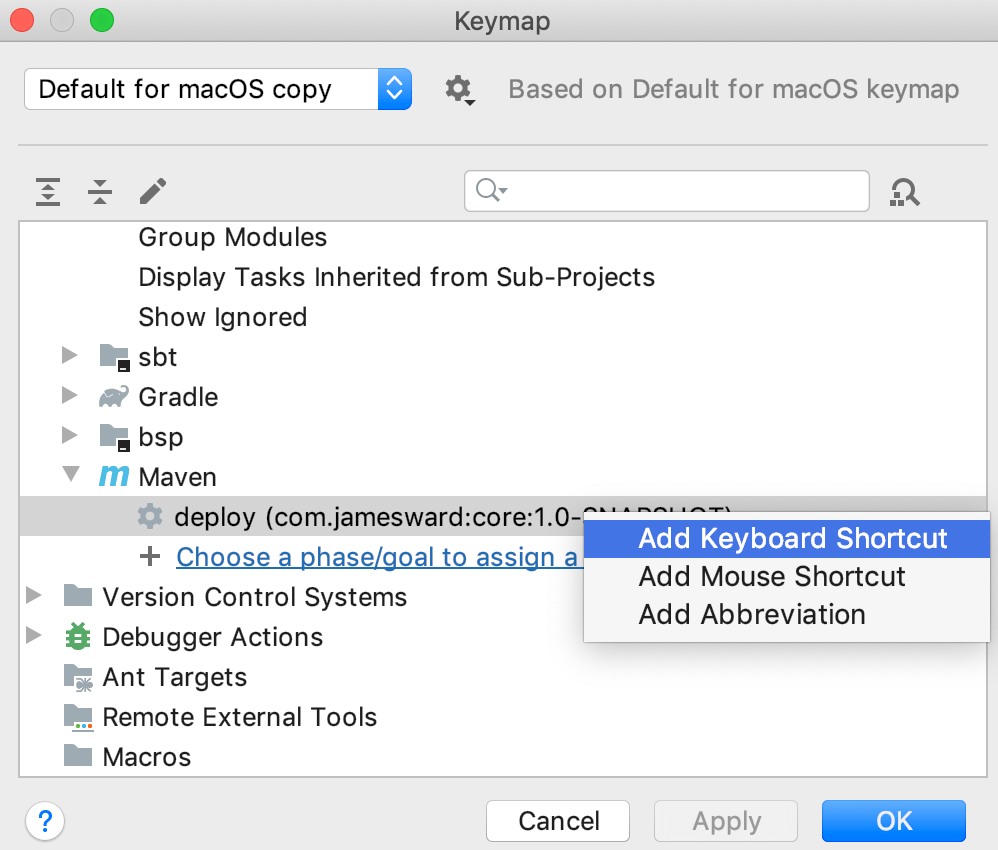Click the Cancel button

(558, 821)
